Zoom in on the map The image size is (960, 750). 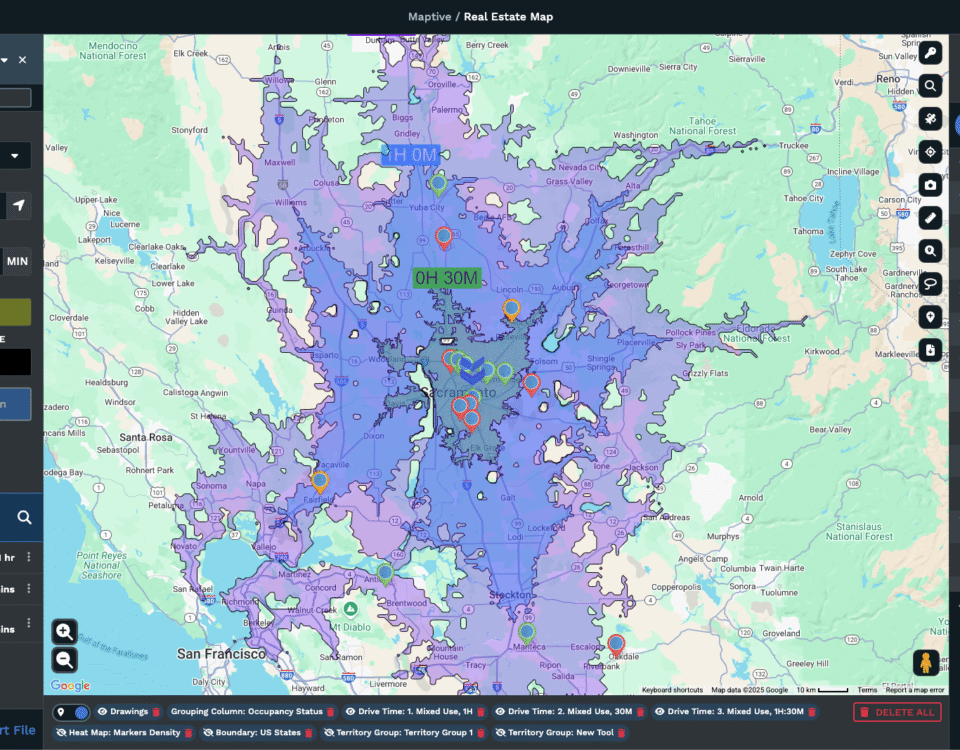(65, 631)
